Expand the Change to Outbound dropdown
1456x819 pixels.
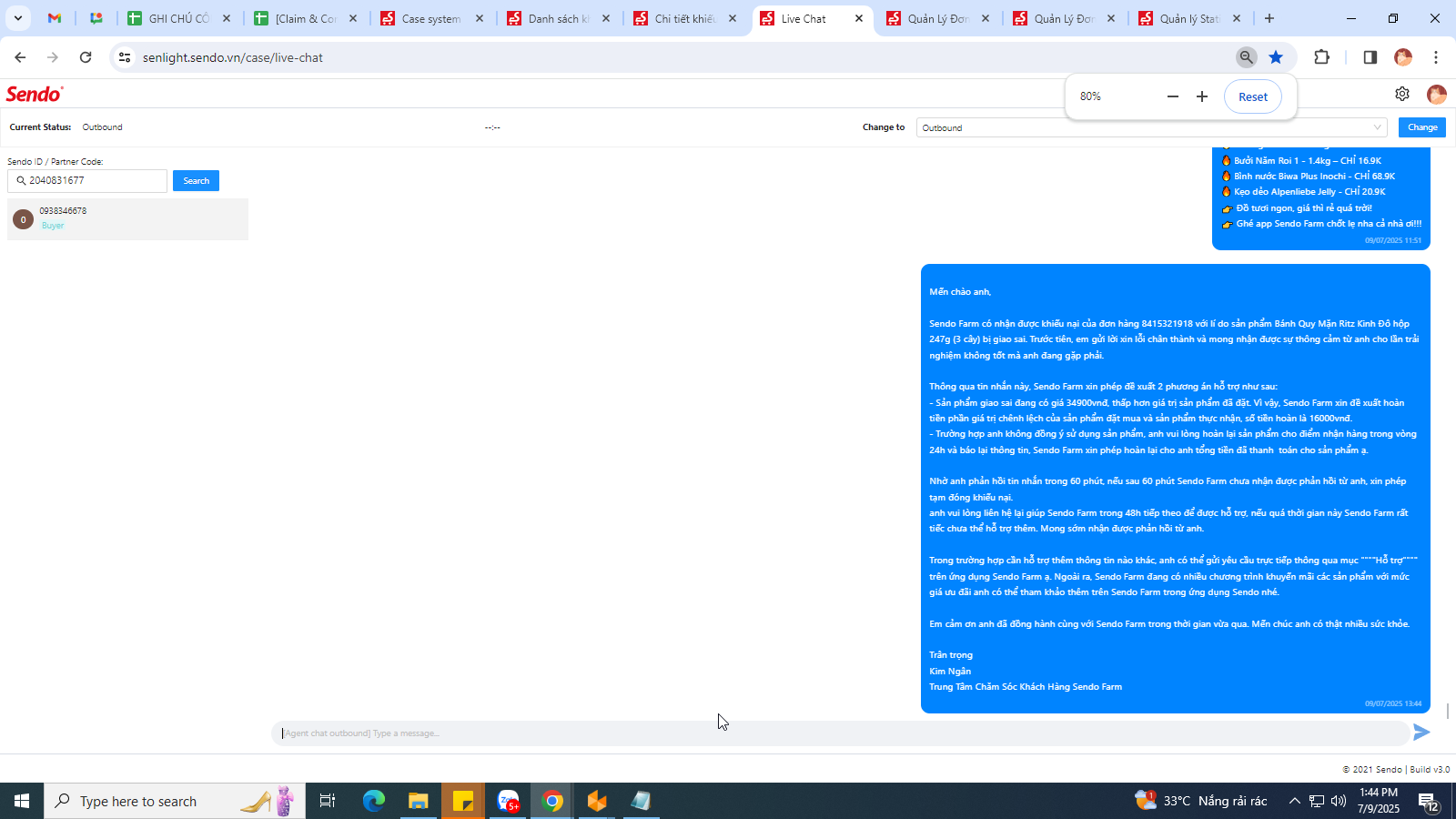(1151, 127)
